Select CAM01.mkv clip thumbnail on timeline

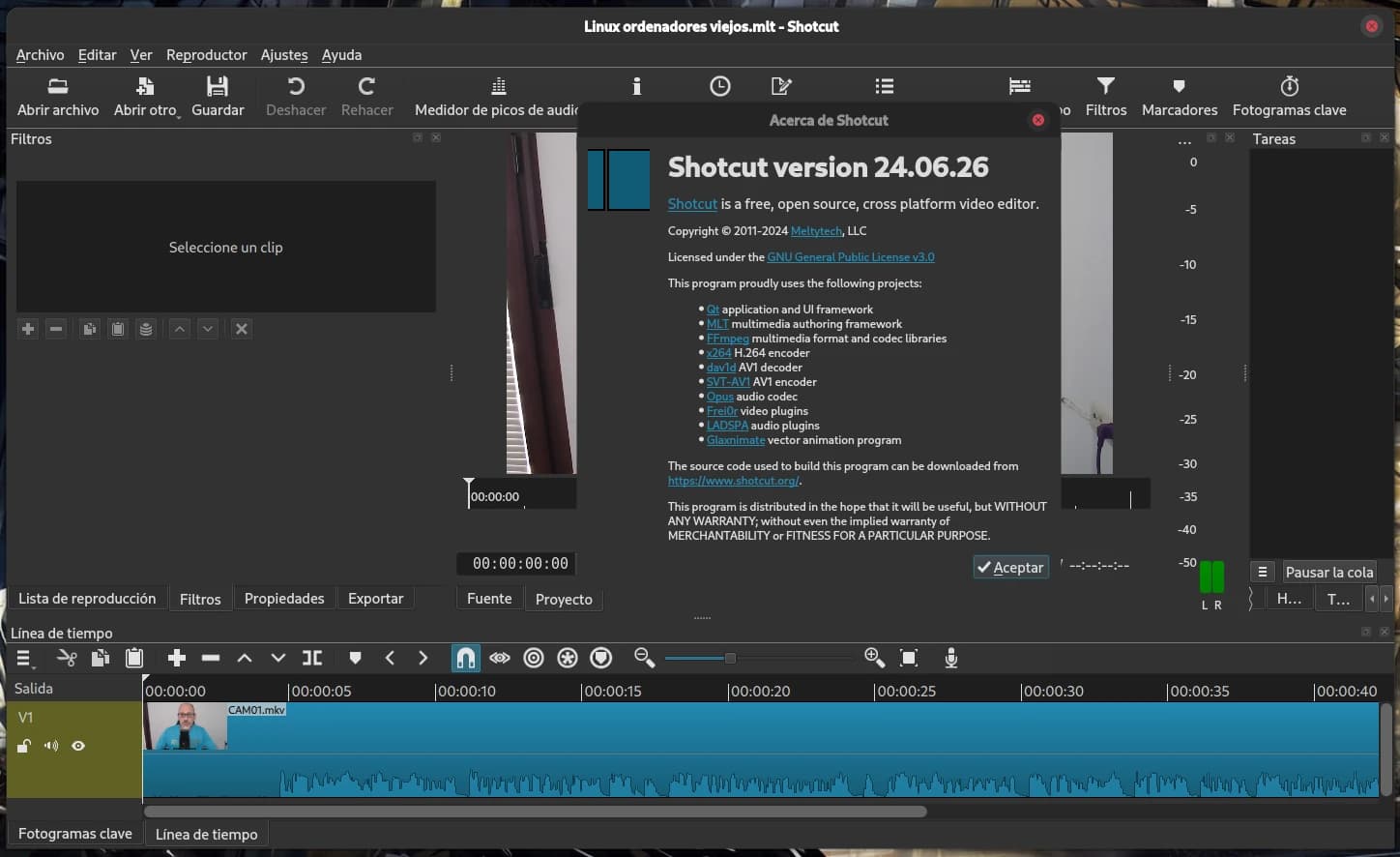click(186, 726)
